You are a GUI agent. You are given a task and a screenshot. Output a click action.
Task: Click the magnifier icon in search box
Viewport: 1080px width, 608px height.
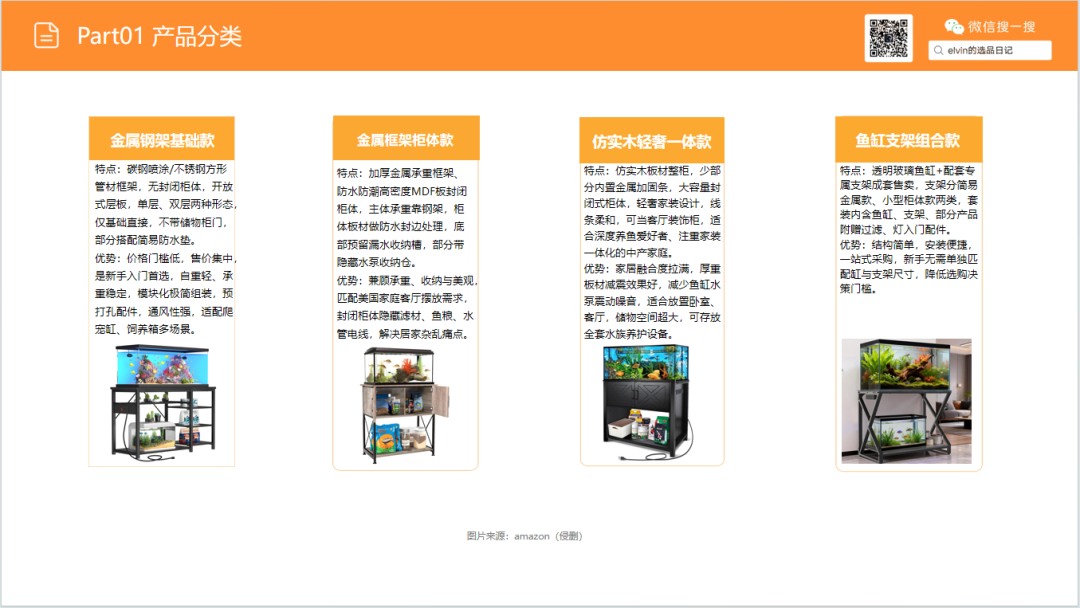point(938,50)
